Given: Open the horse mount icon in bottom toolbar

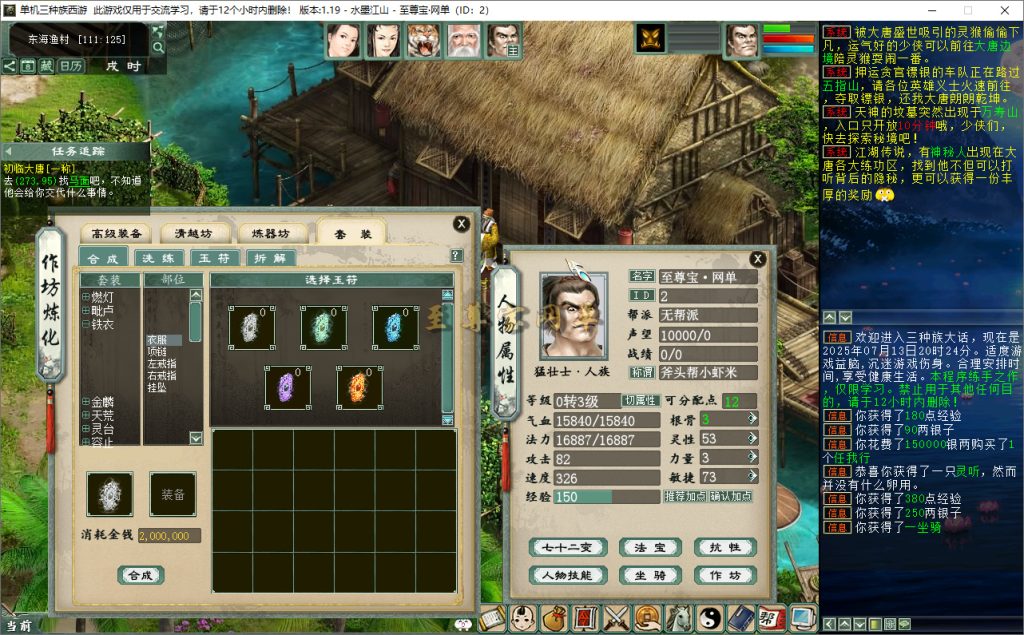Looking at the screenshot, I should click(x=680, y=618).
